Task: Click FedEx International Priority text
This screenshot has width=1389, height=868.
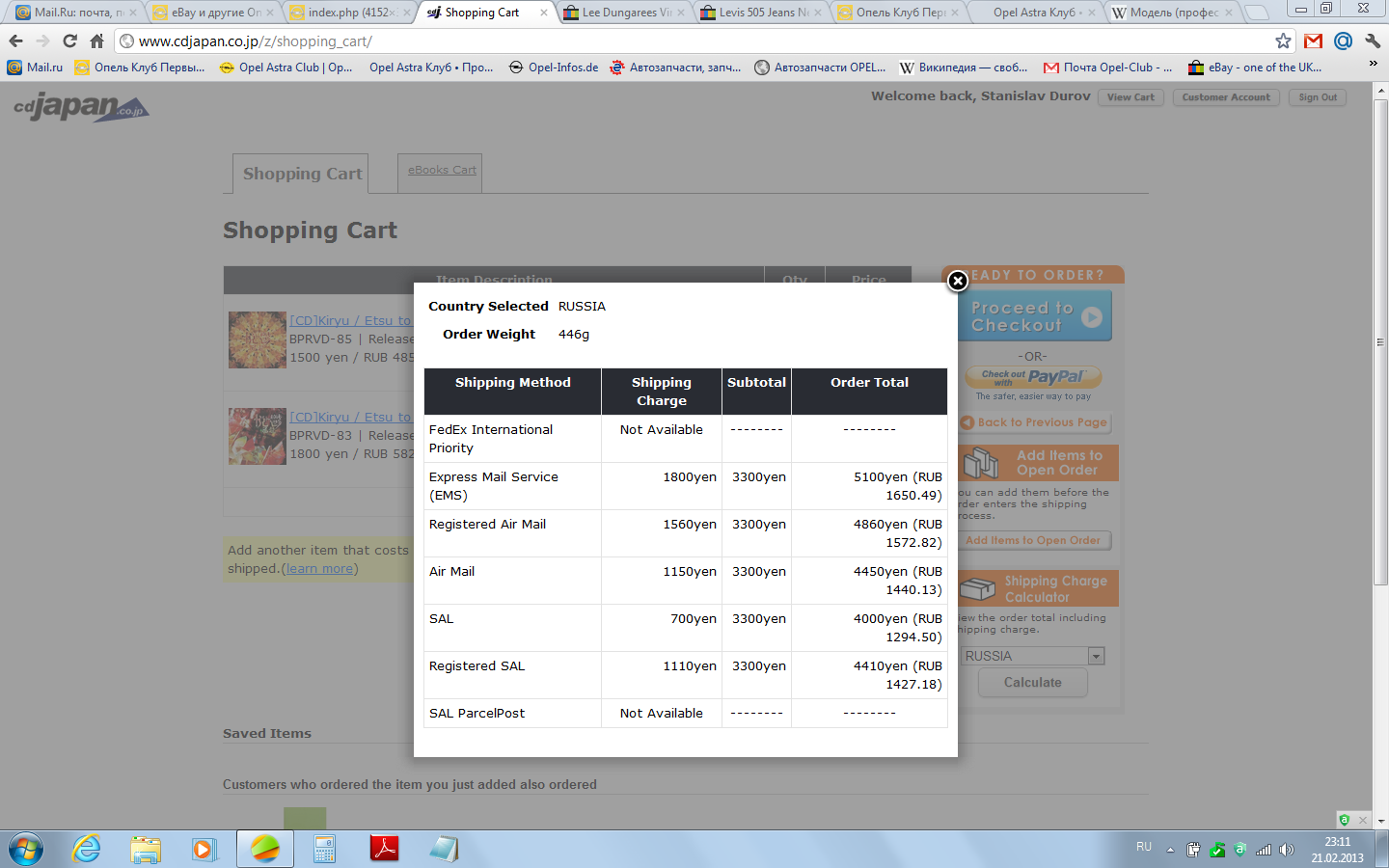Action: [491, 439]
